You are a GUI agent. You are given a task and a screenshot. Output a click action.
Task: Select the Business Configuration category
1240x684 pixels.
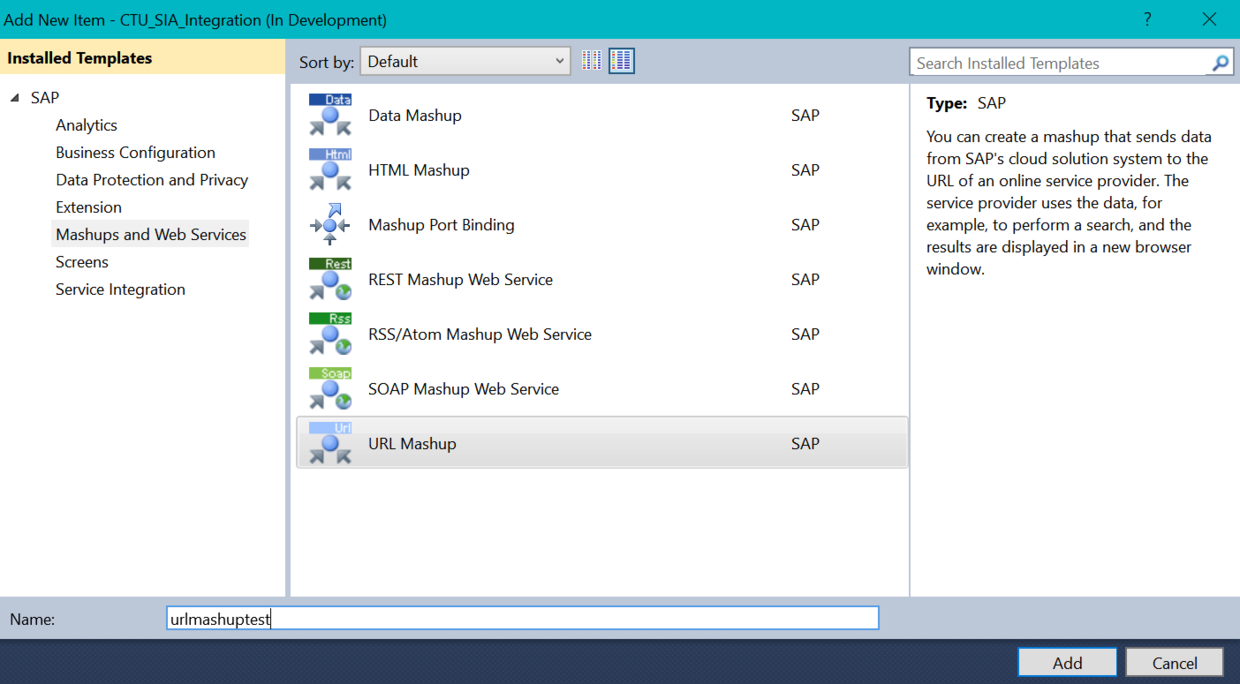pyautogui.click(x=136, y=152)
